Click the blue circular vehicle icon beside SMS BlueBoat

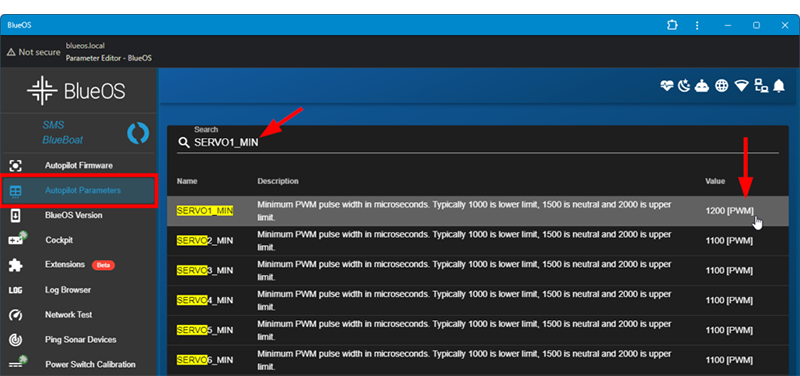pos(138,133)
